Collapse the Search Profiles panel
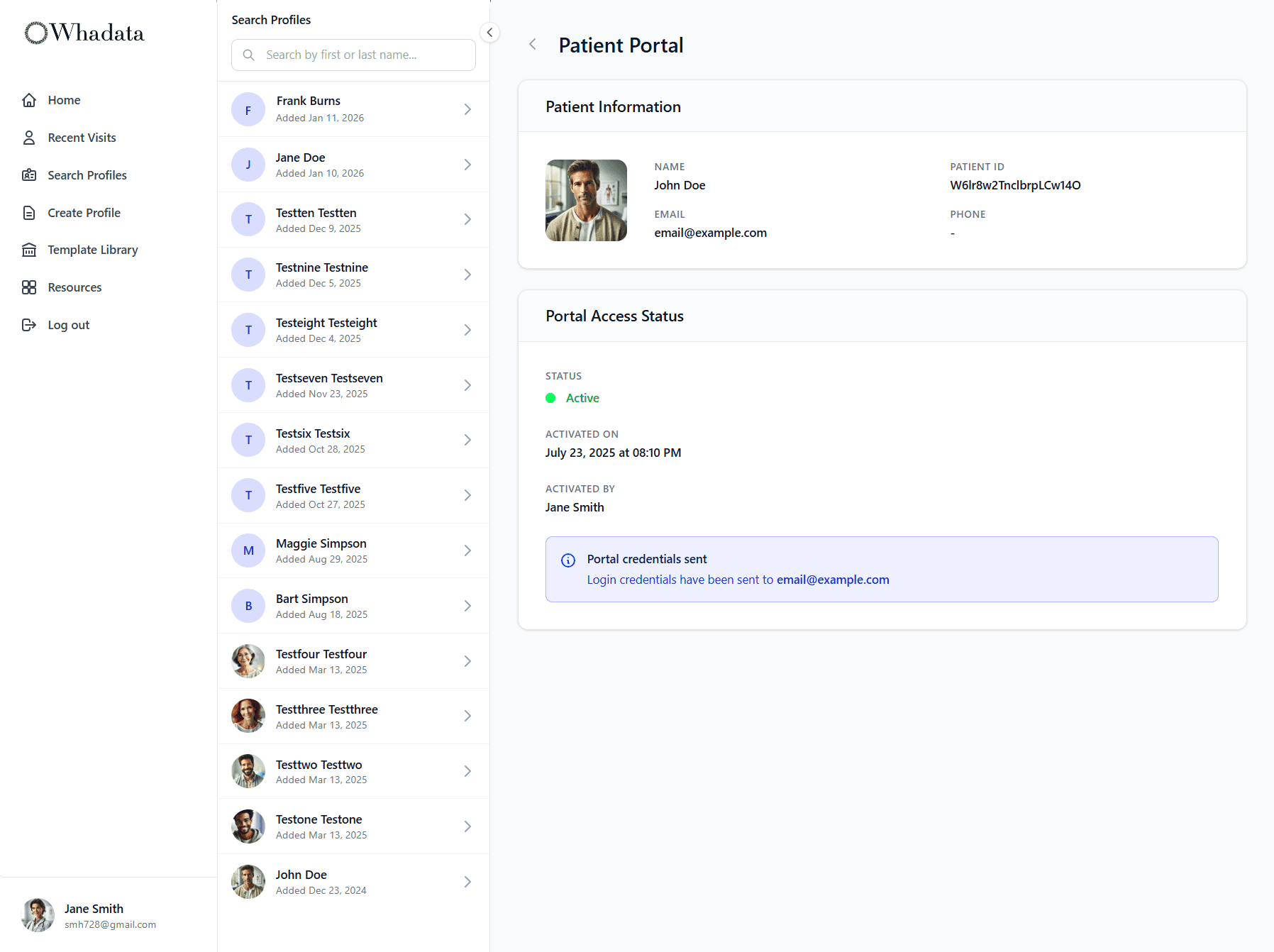1274x952 pixels. (x=489, y=32)
